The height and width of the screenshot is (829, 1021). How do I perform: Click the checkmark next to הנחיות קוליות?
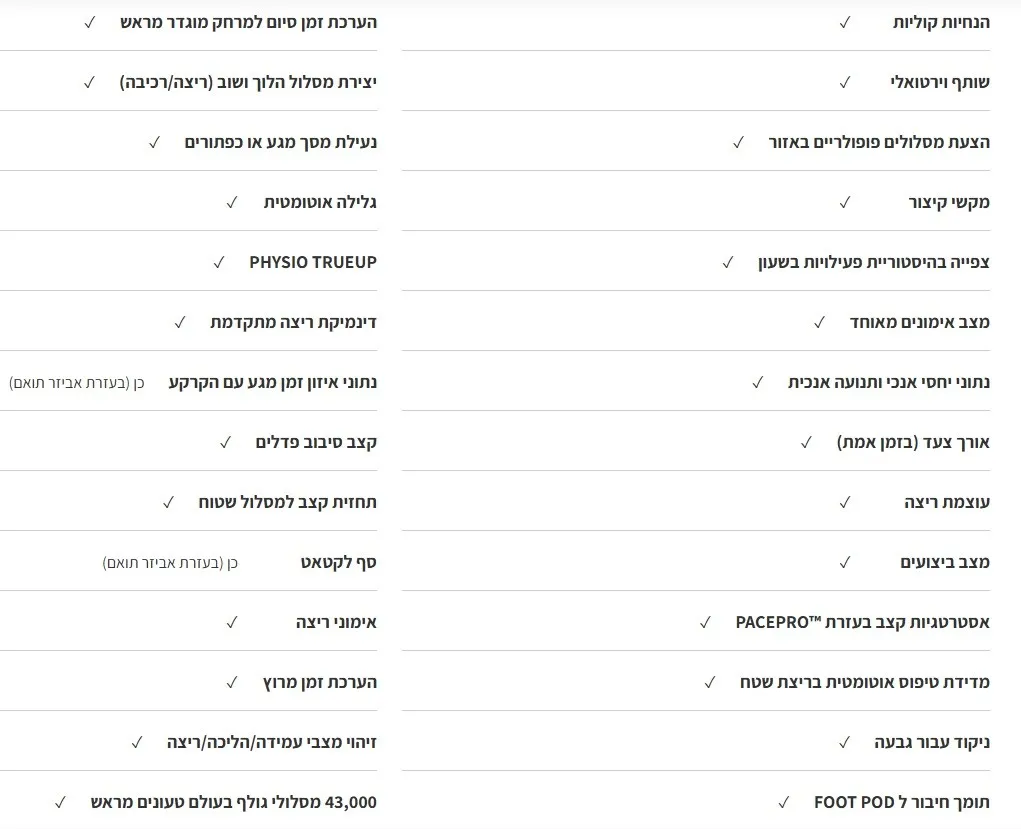coord(845,22)
